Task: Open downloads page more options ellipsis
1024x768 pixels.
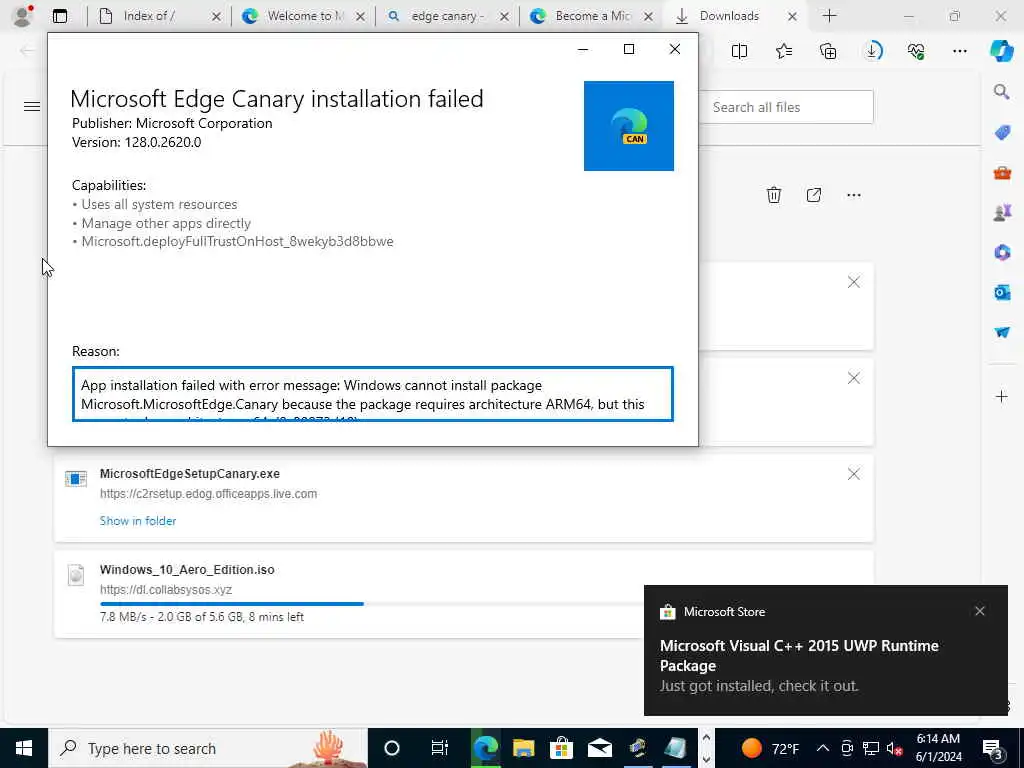Action: [854, 195]
